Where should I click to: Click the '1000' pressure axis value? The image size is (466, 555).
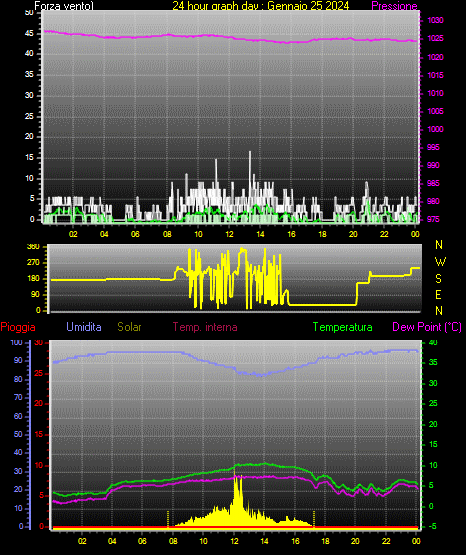click(x=435, y=129)
